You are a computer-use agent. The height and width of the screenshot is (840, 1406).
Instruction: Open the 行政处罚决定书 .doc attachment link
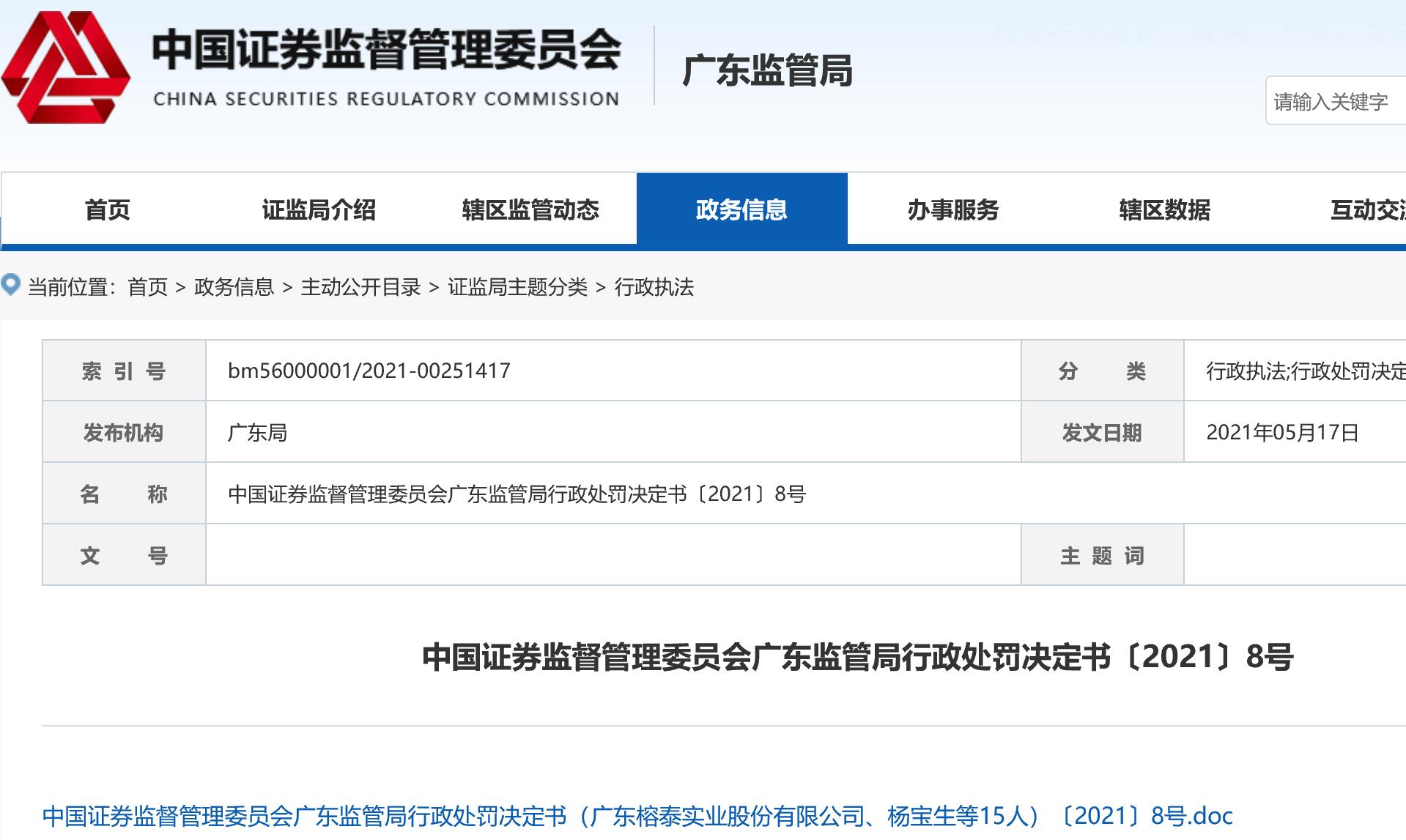pyautogui.click(x=637, y=815)
